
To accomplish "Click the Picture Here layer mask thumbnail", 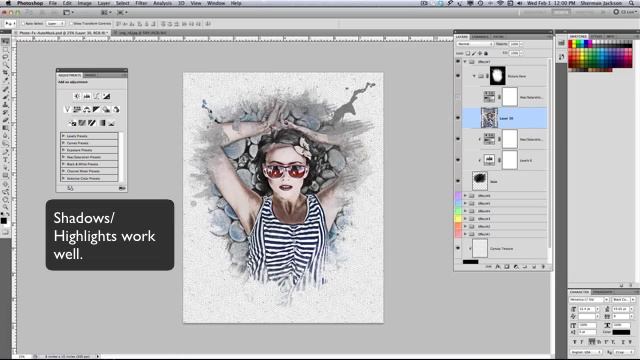I will (497, 76).
